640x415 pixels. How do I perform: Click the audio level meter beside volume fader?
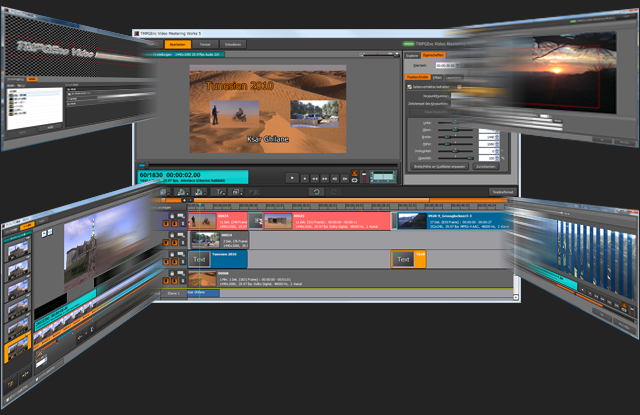coord(383,177)
